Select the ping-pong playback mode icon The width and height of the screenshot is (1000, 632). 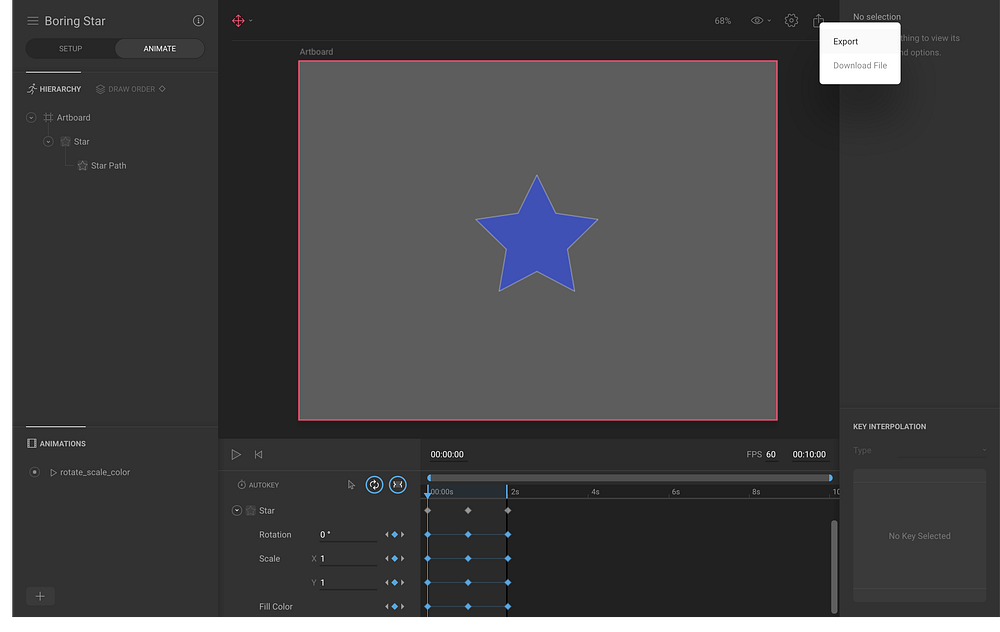tap(398, 484)
